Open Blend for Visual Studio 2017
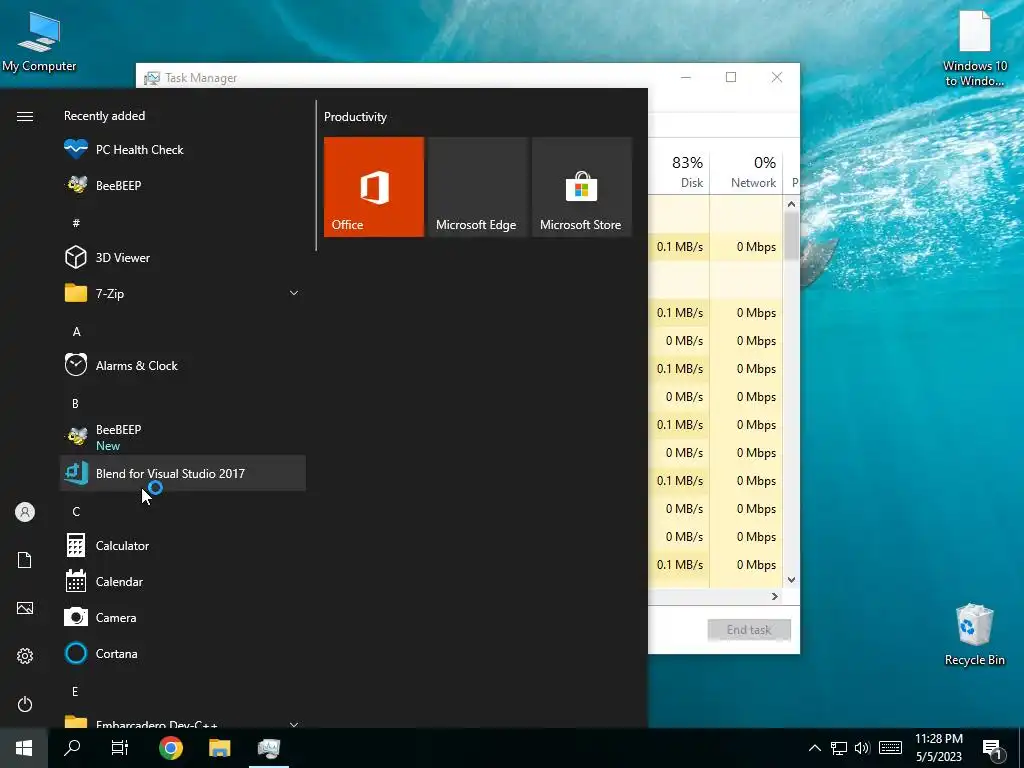 (x=182, y=473)
